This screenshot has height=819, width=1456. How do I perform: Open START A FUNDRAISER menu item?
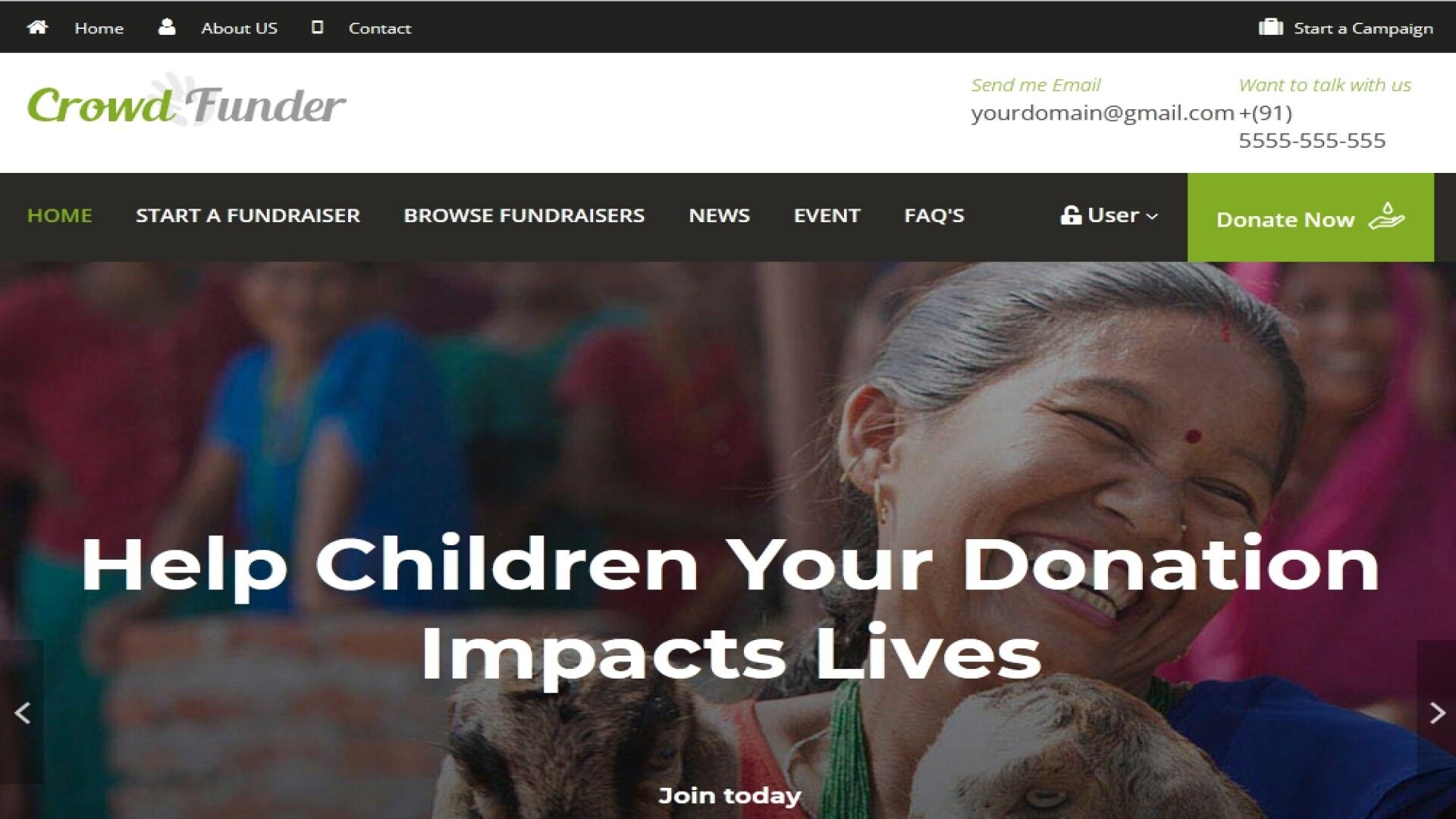coord(248,216)
